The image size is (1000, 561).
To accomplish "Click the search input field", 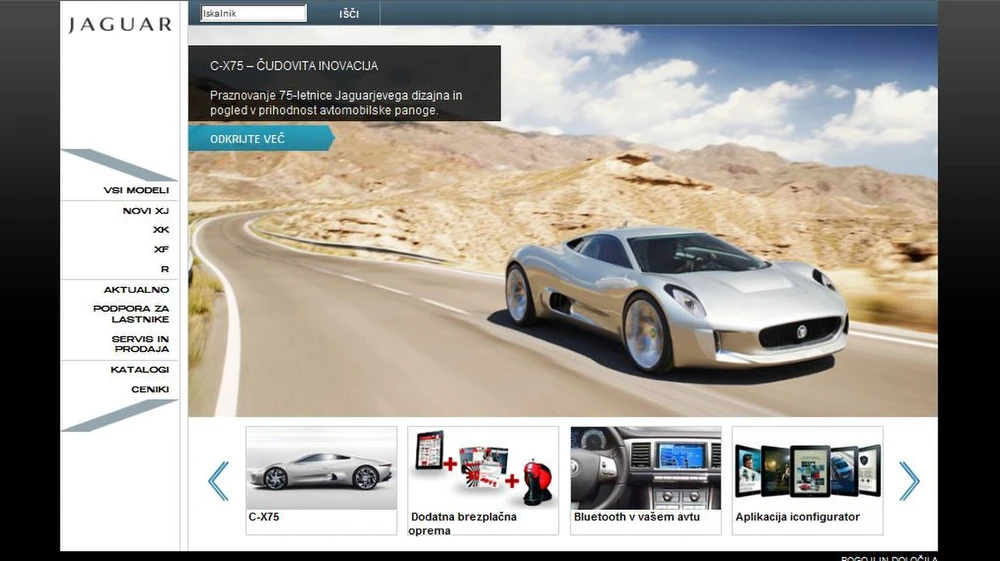I will [x=254, y=14].
